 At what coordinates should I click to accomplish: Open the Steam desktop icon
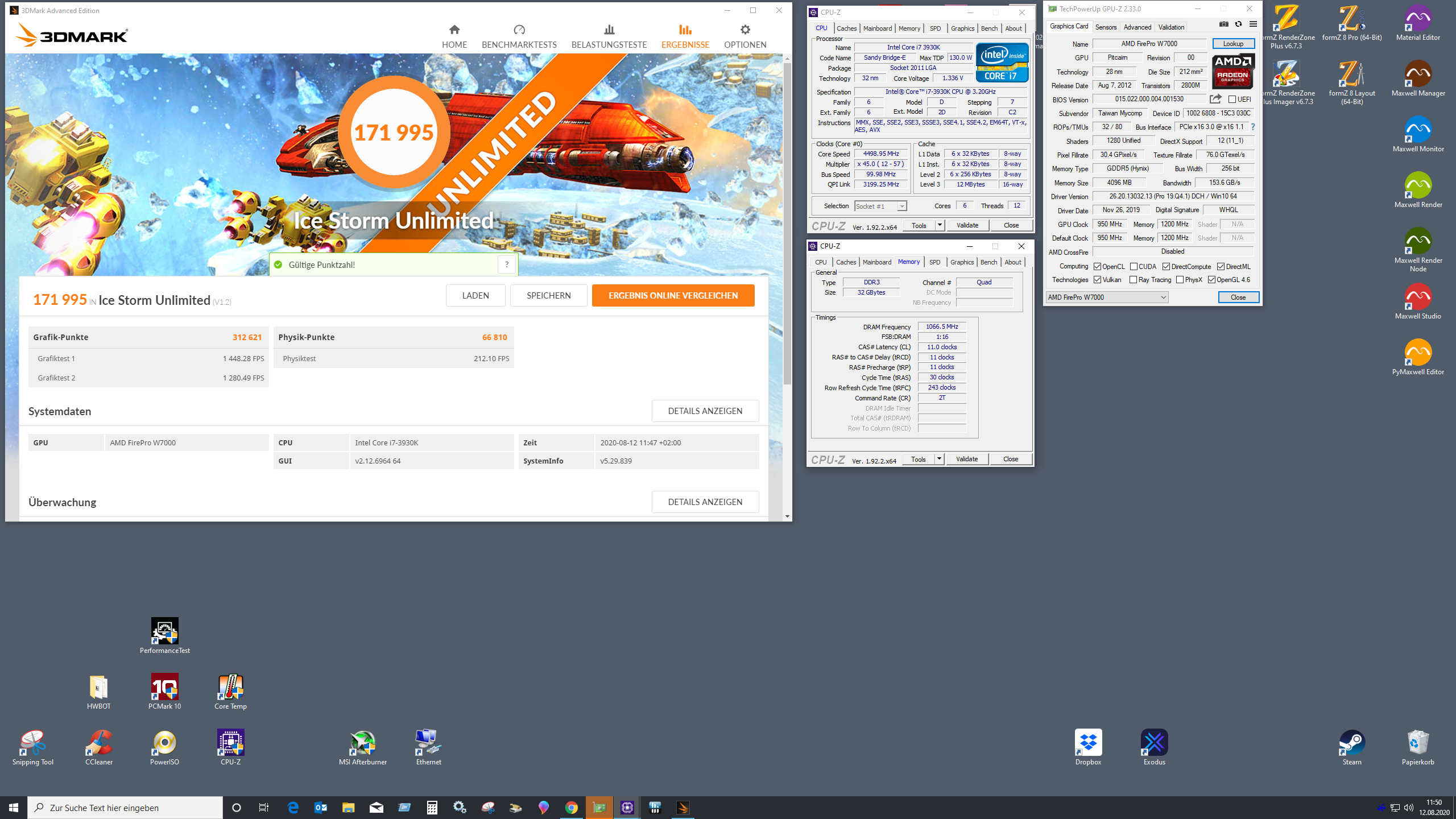(1352, 748)
